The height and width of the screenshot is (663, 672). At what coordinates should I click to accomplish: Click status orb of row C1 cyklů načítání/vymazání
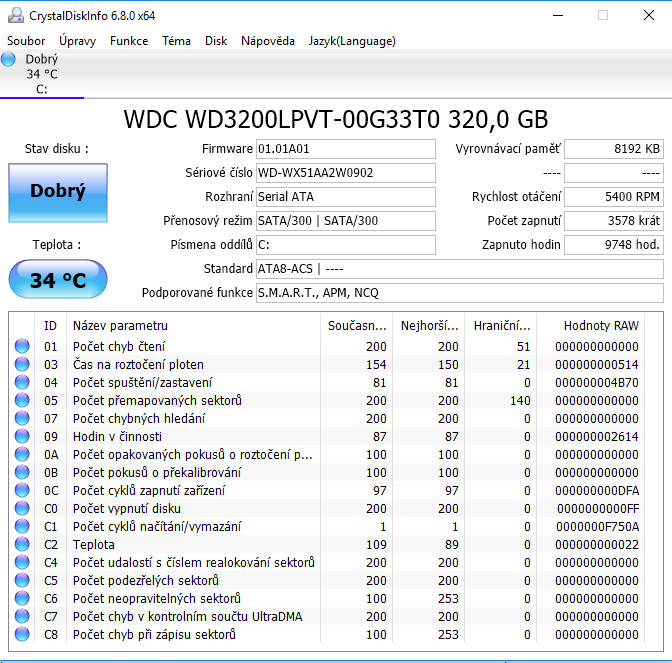[x=22, y=526]
